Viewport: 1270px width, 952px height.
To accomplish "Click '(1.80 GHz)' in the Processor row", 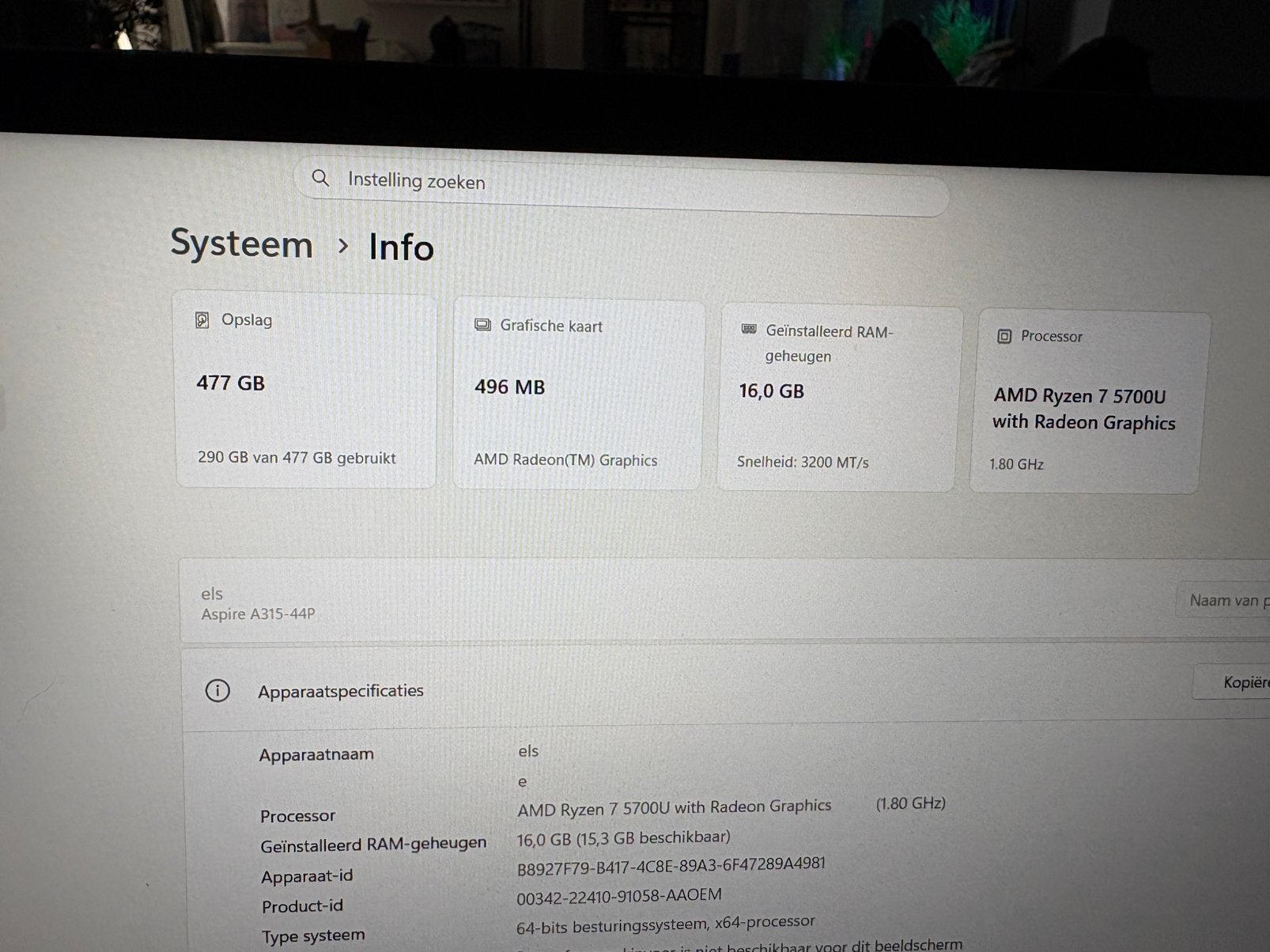I will pyautogui.click(x=910, y=803).
